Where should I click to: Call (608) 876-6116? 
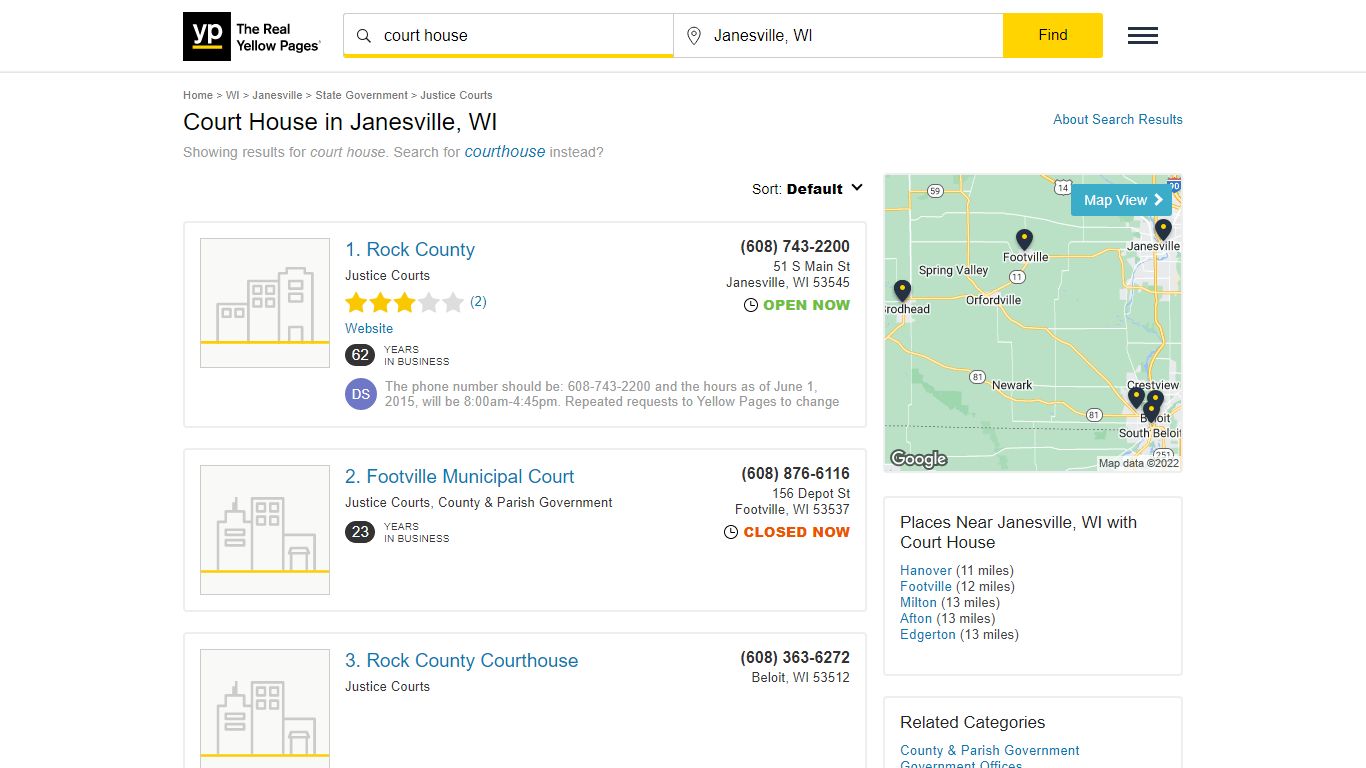[795, 474]
